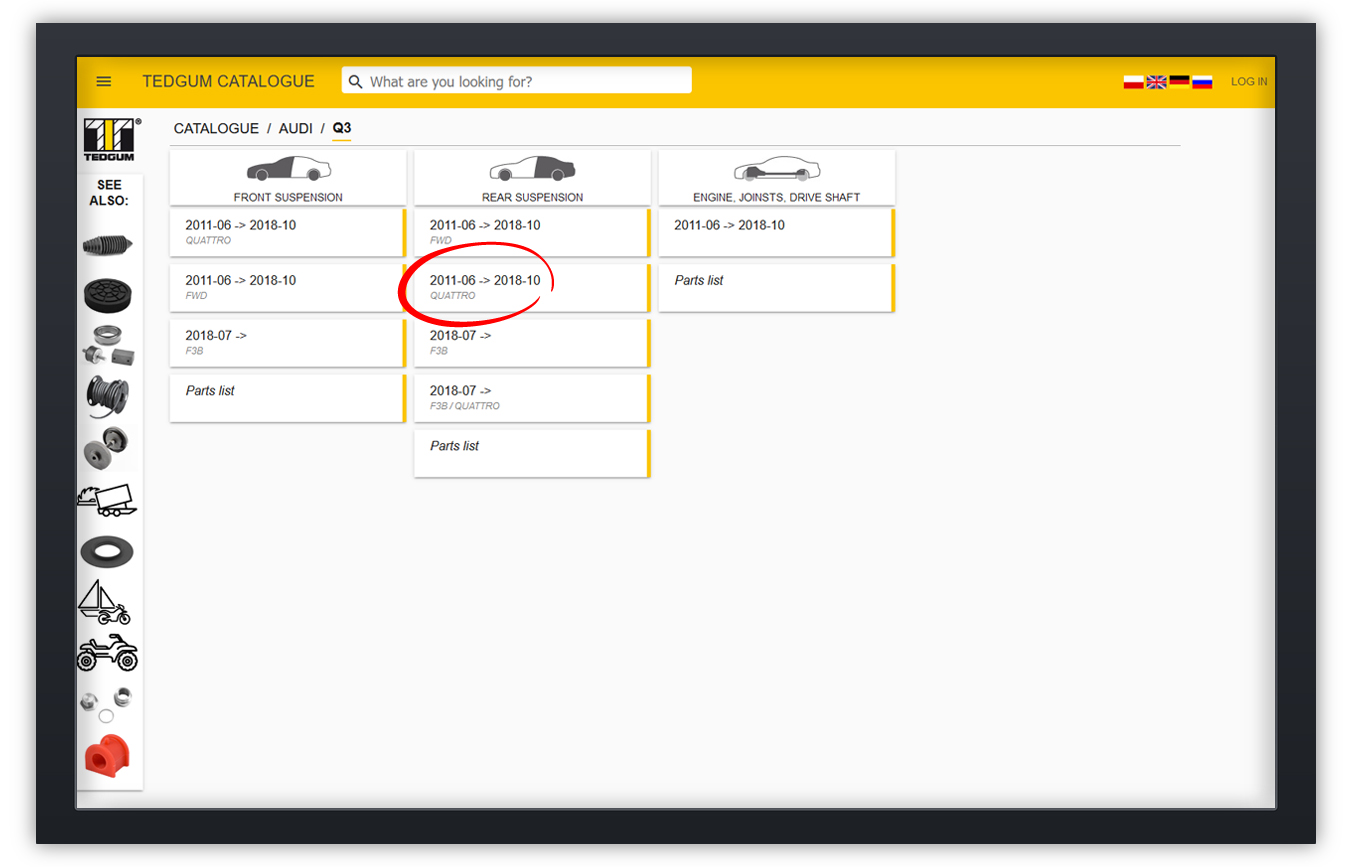
Task: Switch language to Polish flag
Action: pos(1133,82)
